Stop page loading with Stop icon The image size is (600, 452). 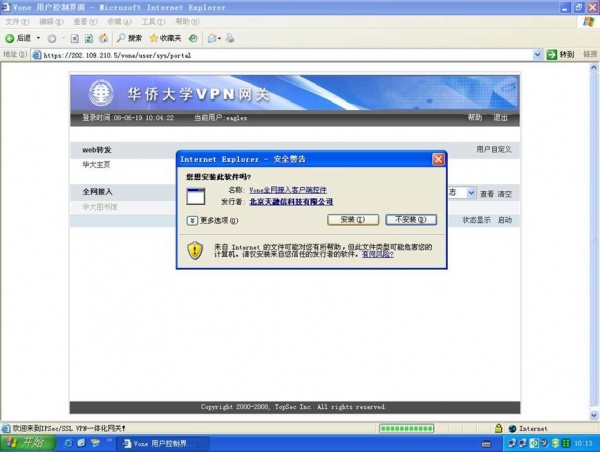75,38
